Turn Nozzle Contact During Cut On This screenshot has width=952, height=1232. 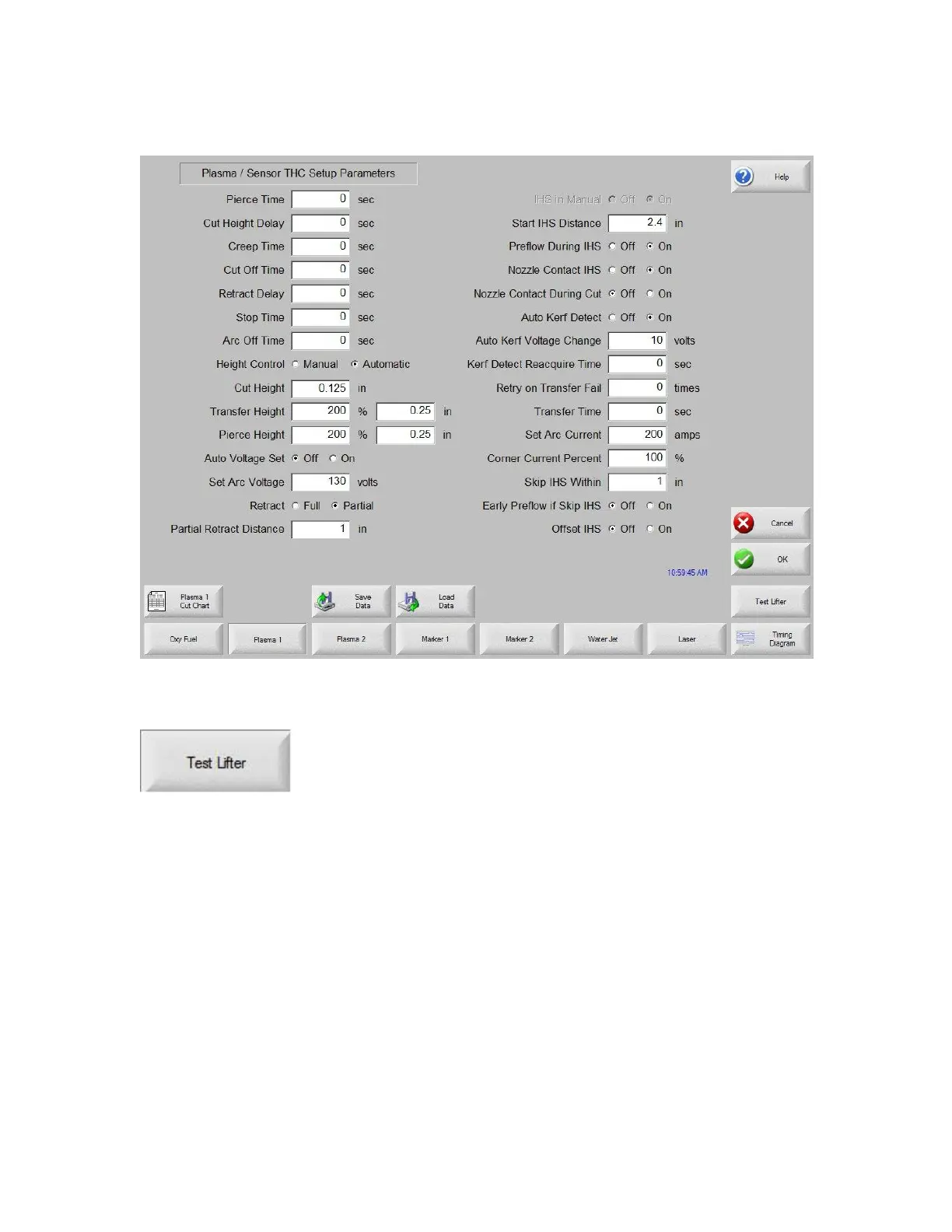pyautogui.click(x=650, y=294)
